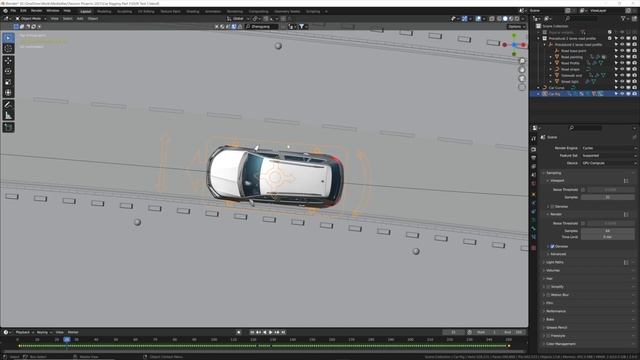This screenshot has height=360, width=640.
Task: Click the viewport Options button
Action: coord(516,27)
